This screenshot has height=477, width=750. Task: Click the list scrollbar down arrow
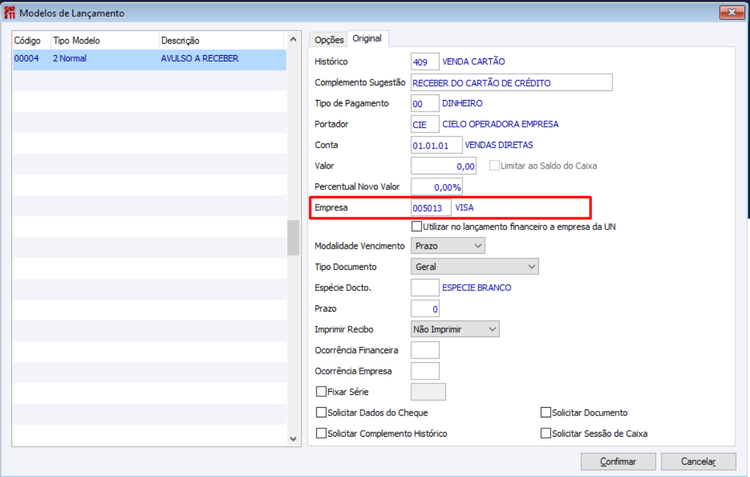(293, 439)
